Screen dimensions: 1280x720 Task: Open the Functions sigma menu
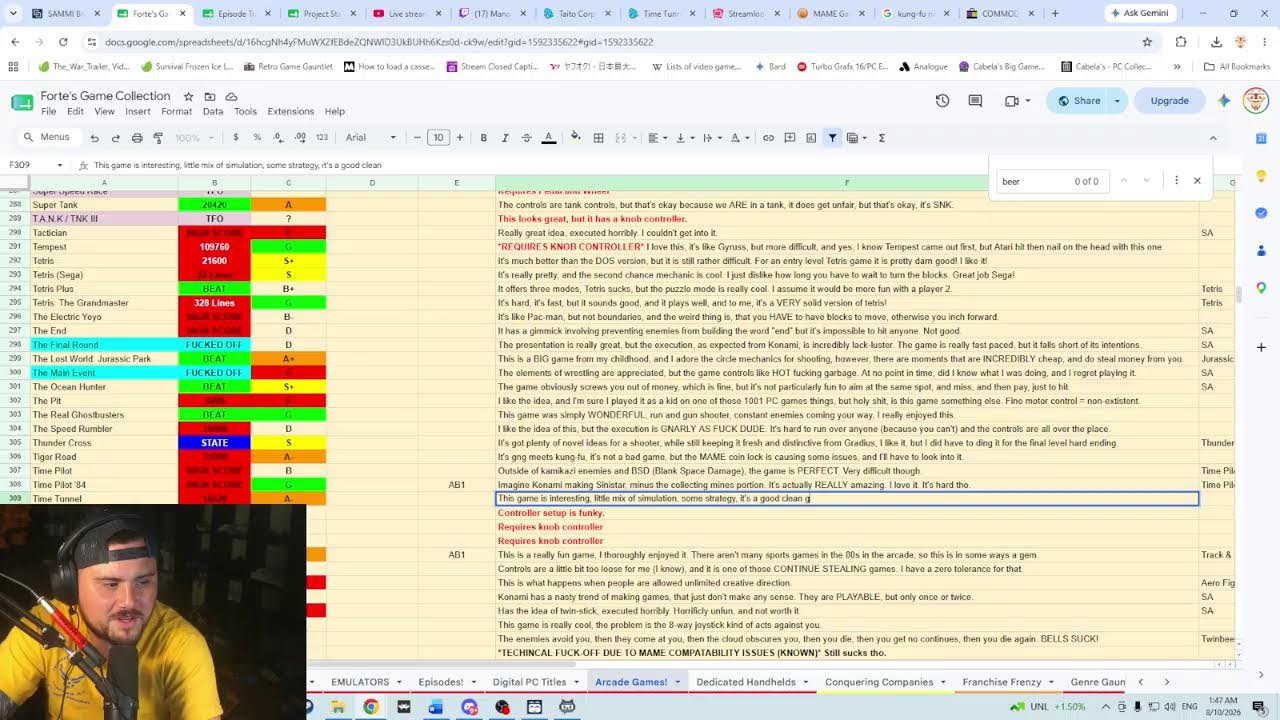click(x=882, y=138)
